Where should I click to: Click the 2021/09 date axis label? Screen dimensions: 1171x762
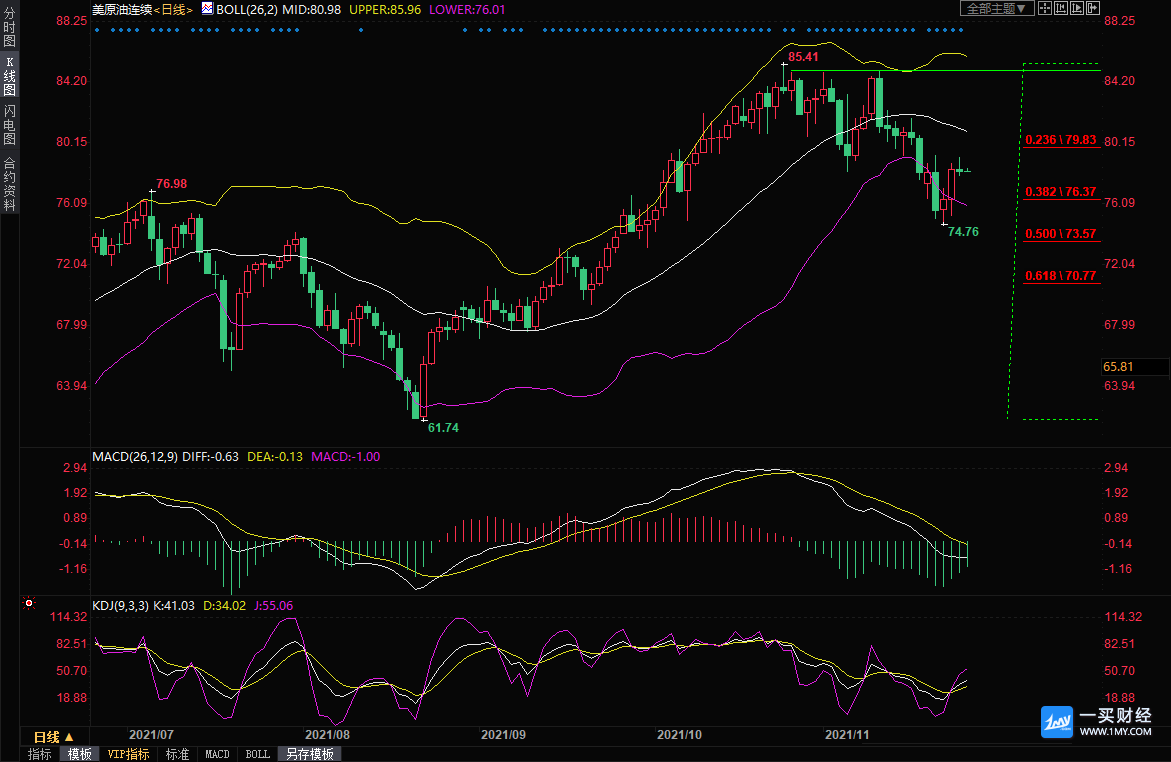tap(503, 735)
